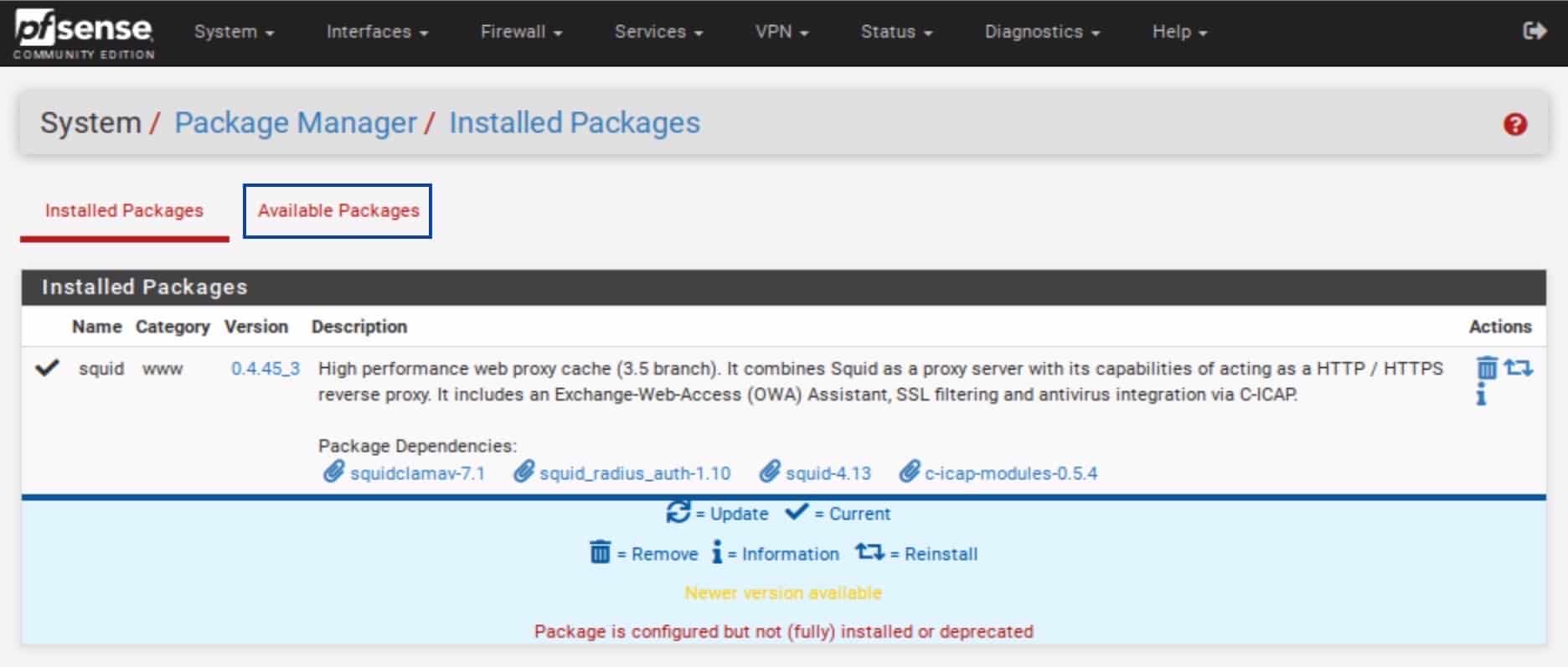The height and width of the screenshot is (667, 1568).
Task: Click the Version column header
Action: tap(256, 327)
